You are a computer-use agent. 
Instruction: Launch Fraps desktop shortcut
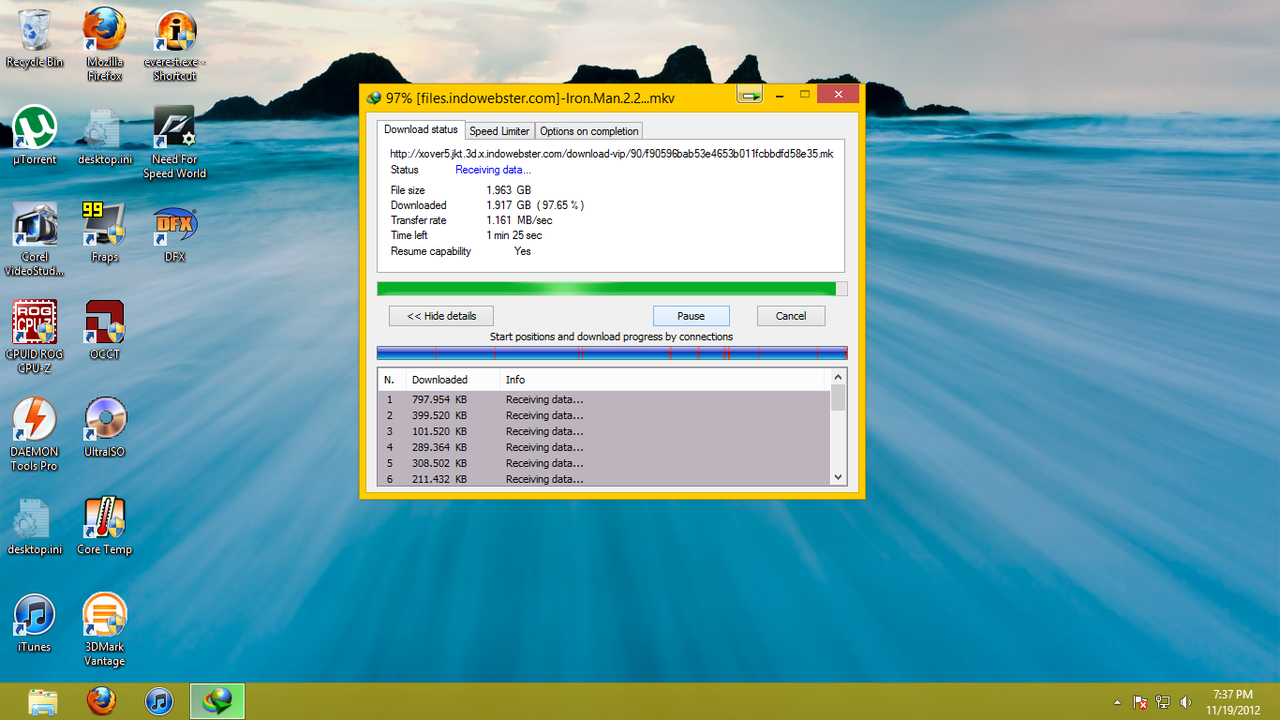click(x=104, y=233)
